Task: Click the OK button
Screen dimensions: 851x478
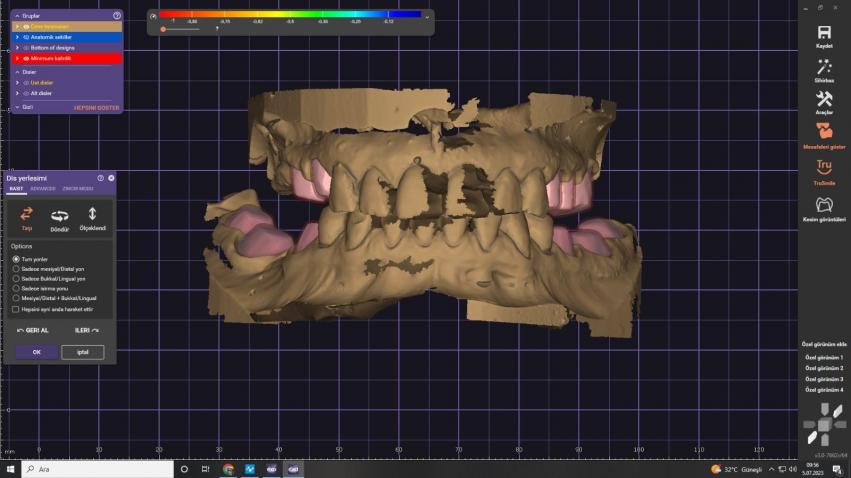Action: 37,352
